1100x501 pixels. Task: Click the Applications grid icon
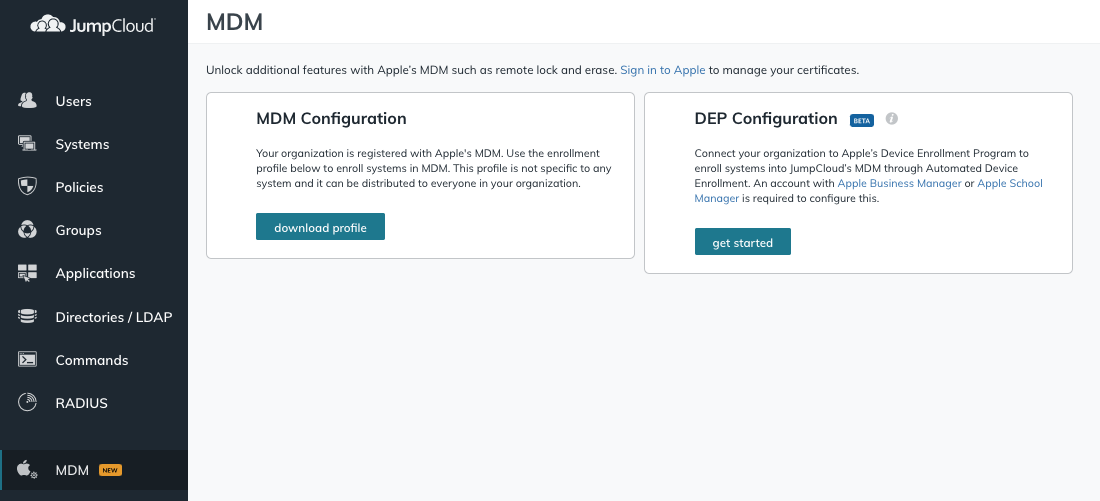27,274
